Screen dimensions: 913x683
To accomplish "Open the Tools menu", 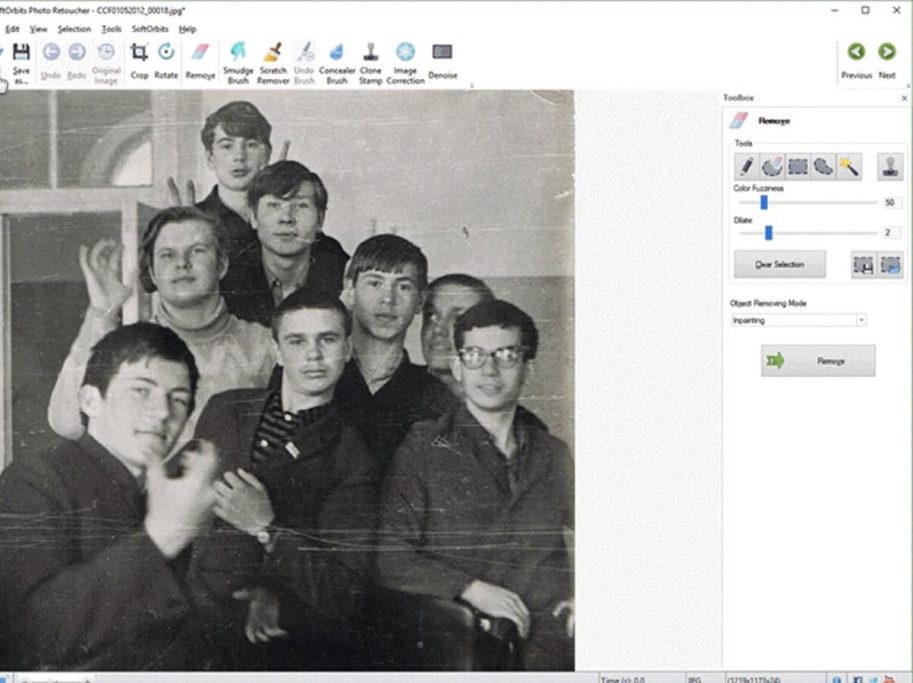I will [111, 29].
